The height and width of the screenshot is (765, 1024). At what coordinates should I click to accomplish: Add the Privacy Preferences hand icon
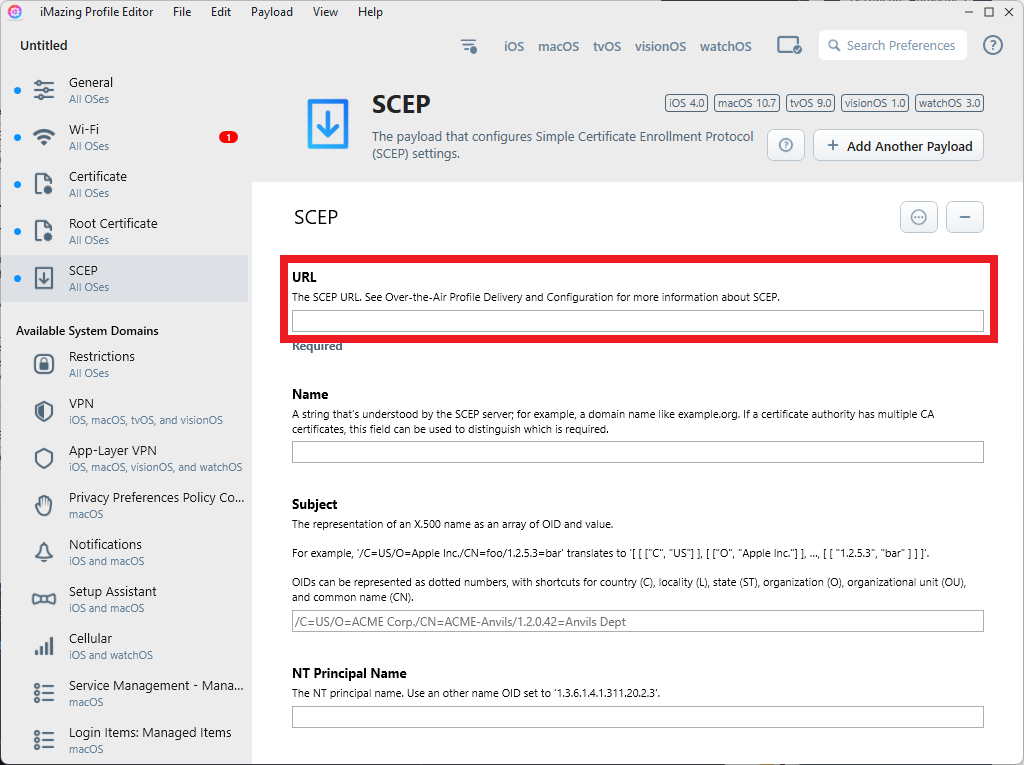[x=44, y=505]
